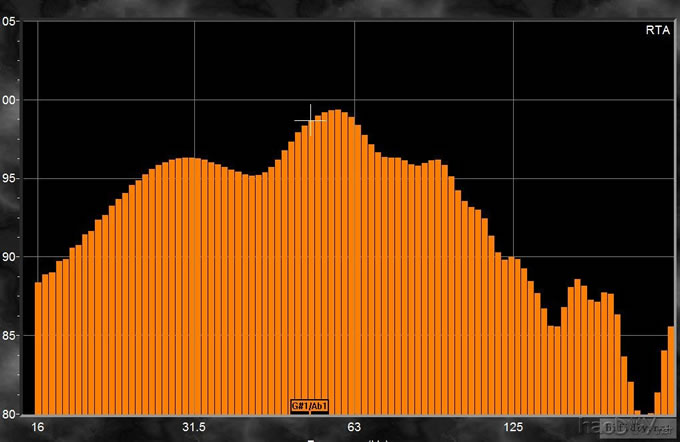Click the 100 dB level axis label
680x442 pixels.
pos(9,100)
